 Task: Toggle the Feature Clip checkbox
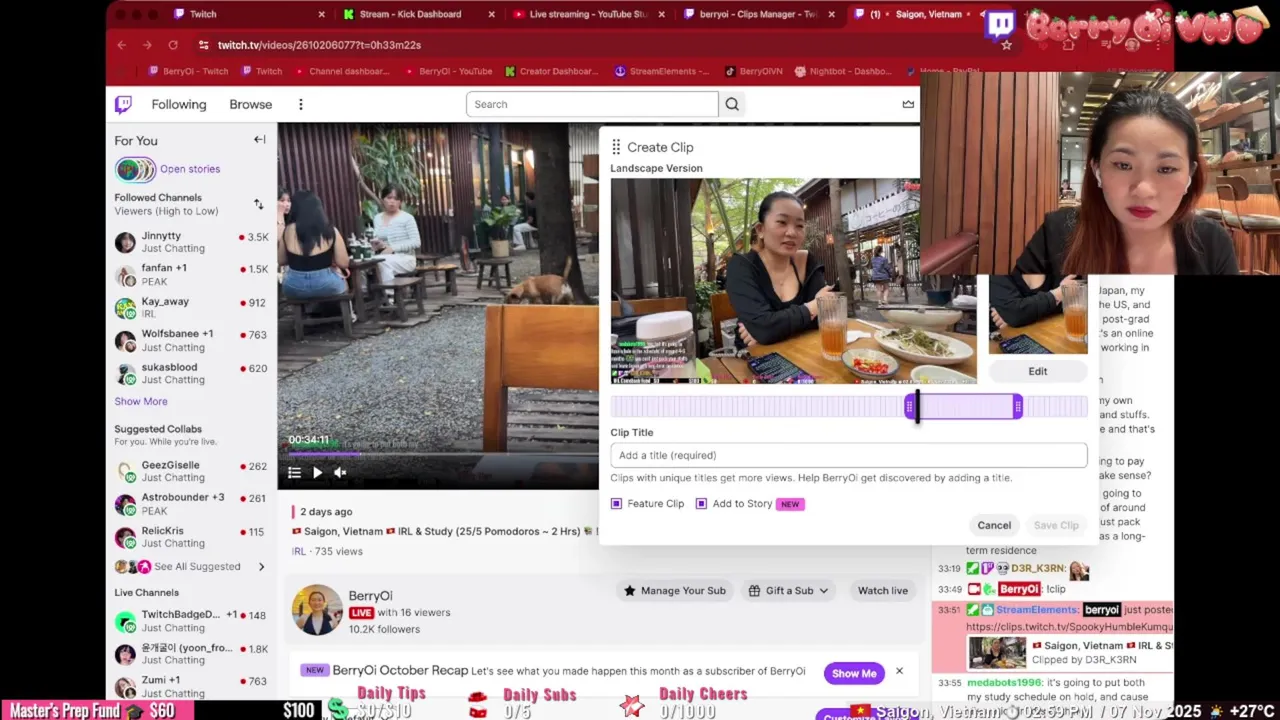click(616, 504)
